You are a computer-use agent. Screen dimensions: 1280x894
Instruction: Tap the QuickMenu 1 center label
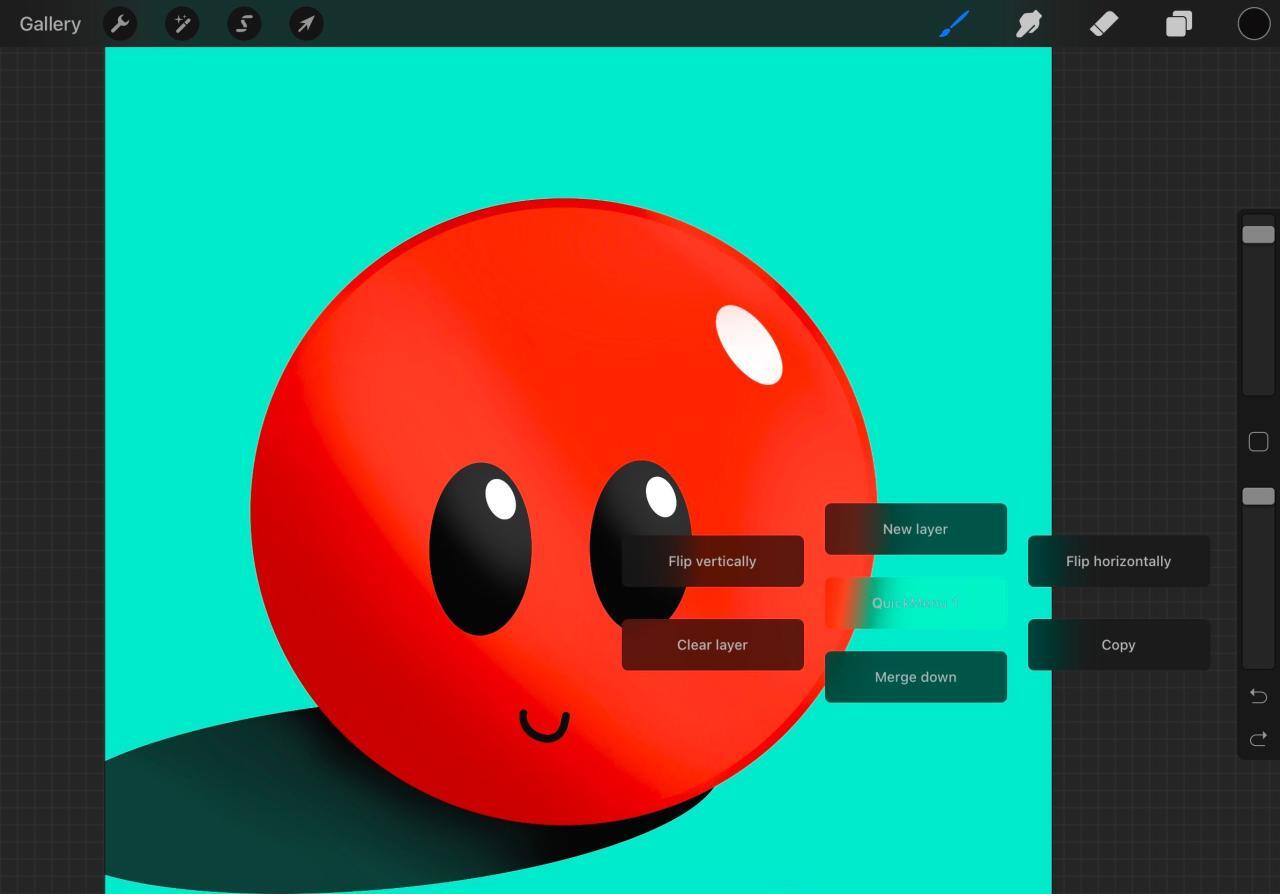[915, 603]
